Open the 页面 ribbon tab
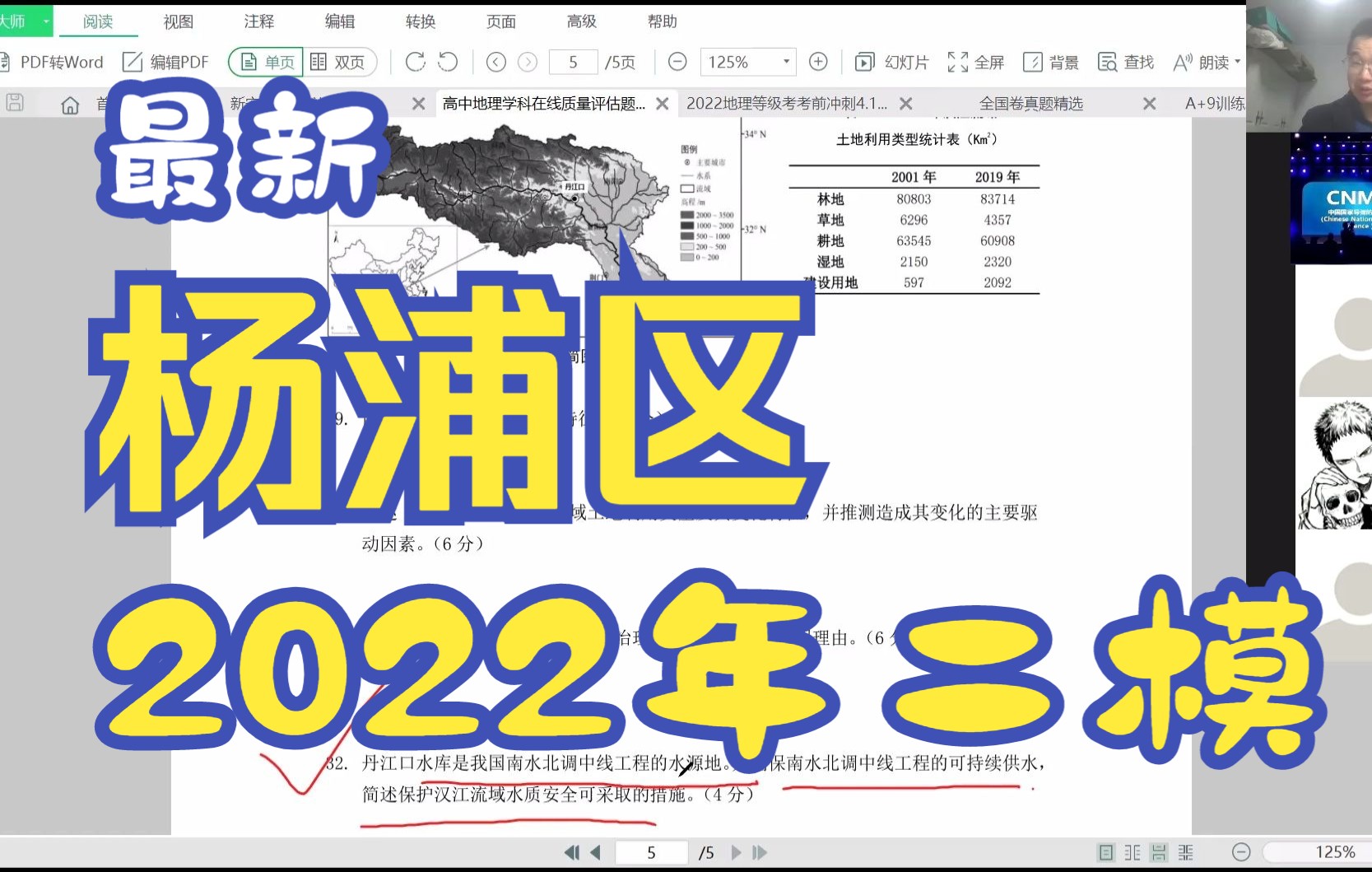 tap(501, 21)
